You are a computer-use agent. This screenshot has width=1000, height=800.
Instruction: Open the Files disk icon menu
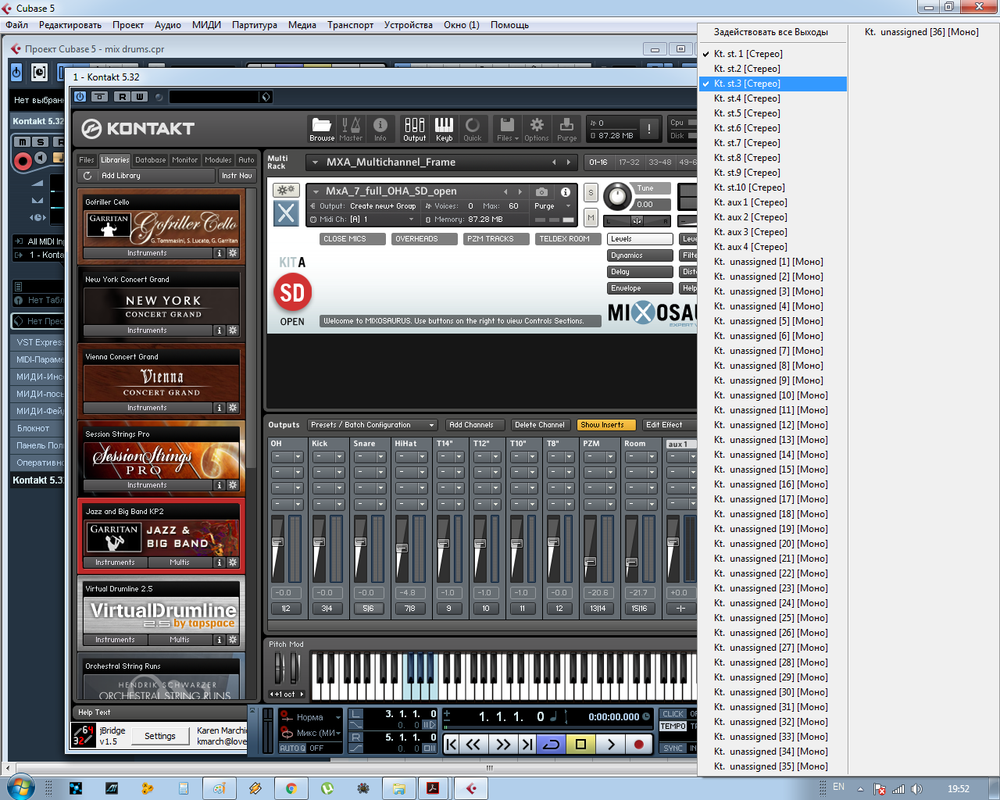point(507,129)
